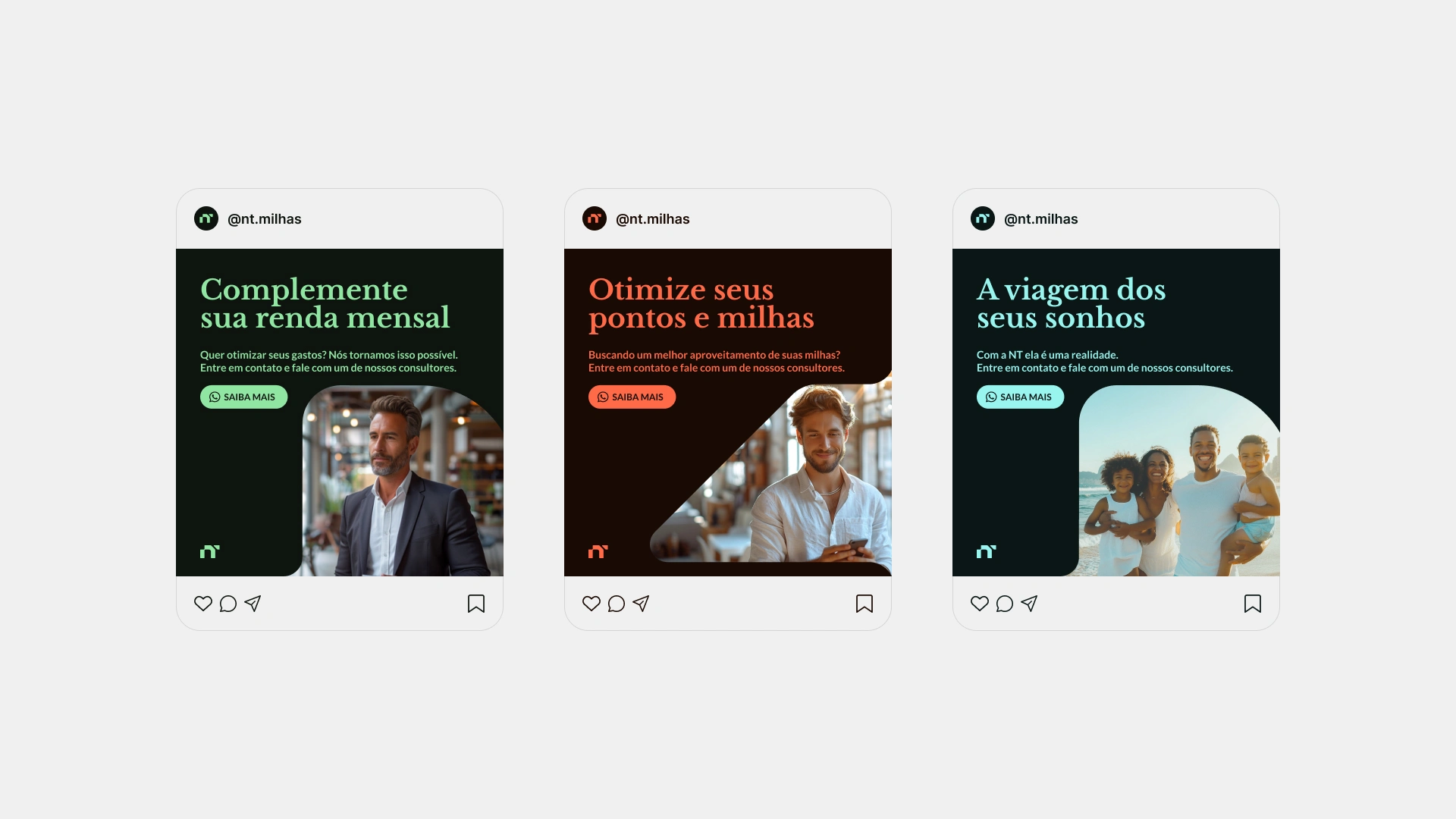Share the 'A viagem dos seus sonhos' post
Viewport: 1456px width, 819px height.
point(1029,604)
